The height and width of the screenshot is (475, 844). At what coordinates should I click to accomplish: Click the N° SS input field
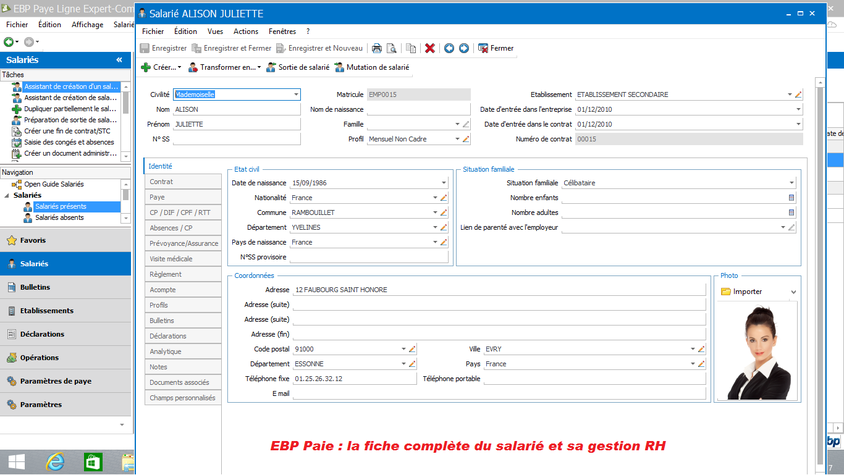click(236, 139)
